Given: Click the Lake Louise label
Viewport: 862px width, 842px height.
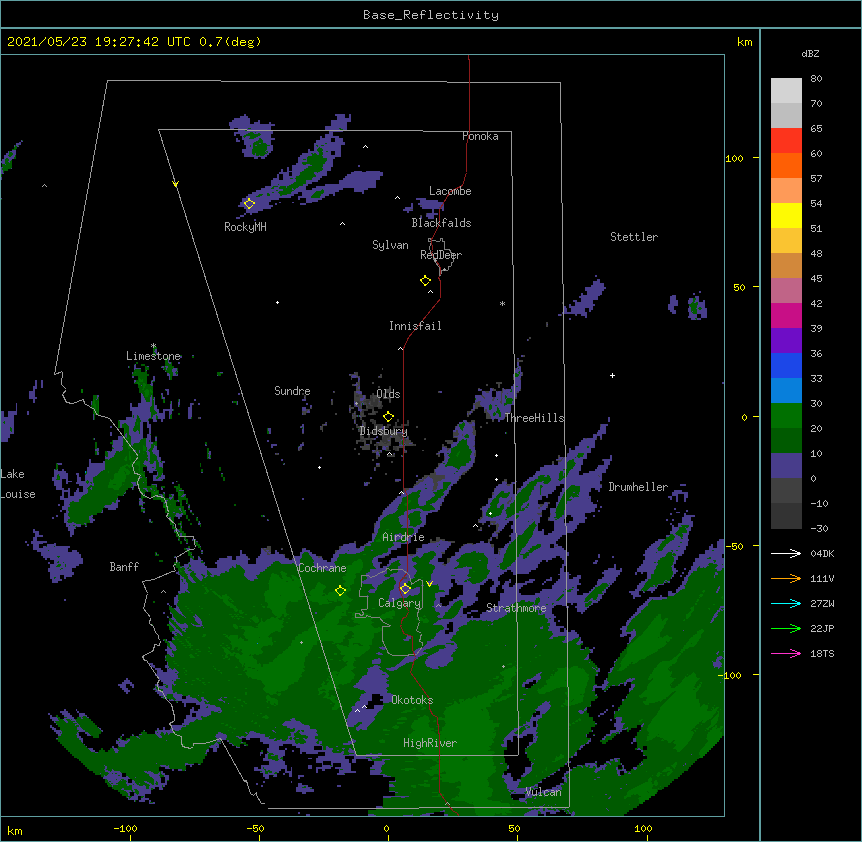Looking at the screenshot, I should click(x=18, y=484).
